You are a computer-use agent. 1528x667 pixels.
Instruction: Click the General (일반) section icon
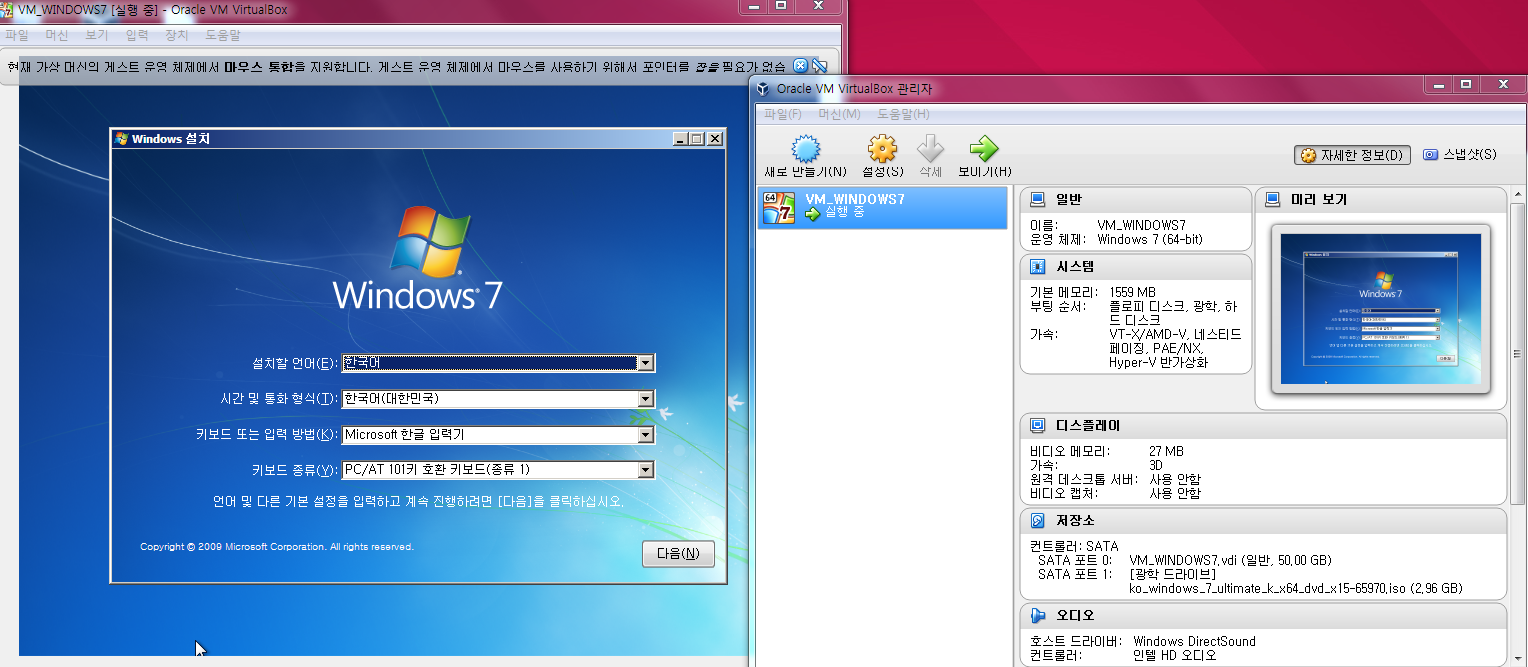click(1038, 200)
